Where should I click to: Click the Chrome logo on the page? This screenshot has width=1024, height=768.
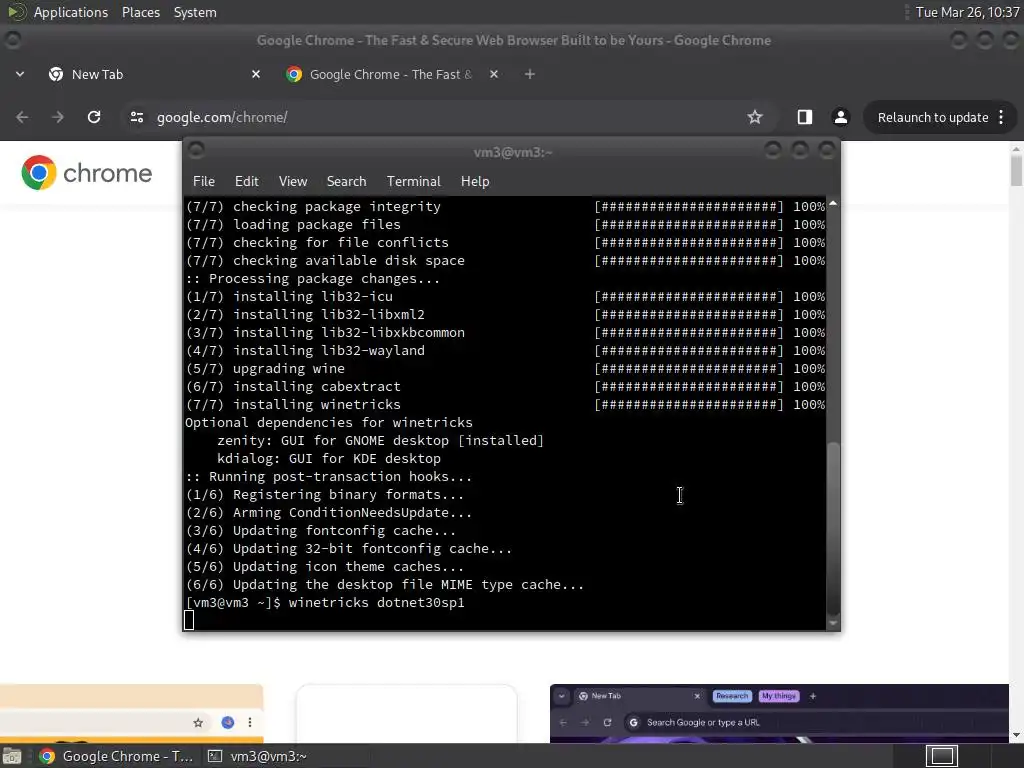tap(86, 173)
